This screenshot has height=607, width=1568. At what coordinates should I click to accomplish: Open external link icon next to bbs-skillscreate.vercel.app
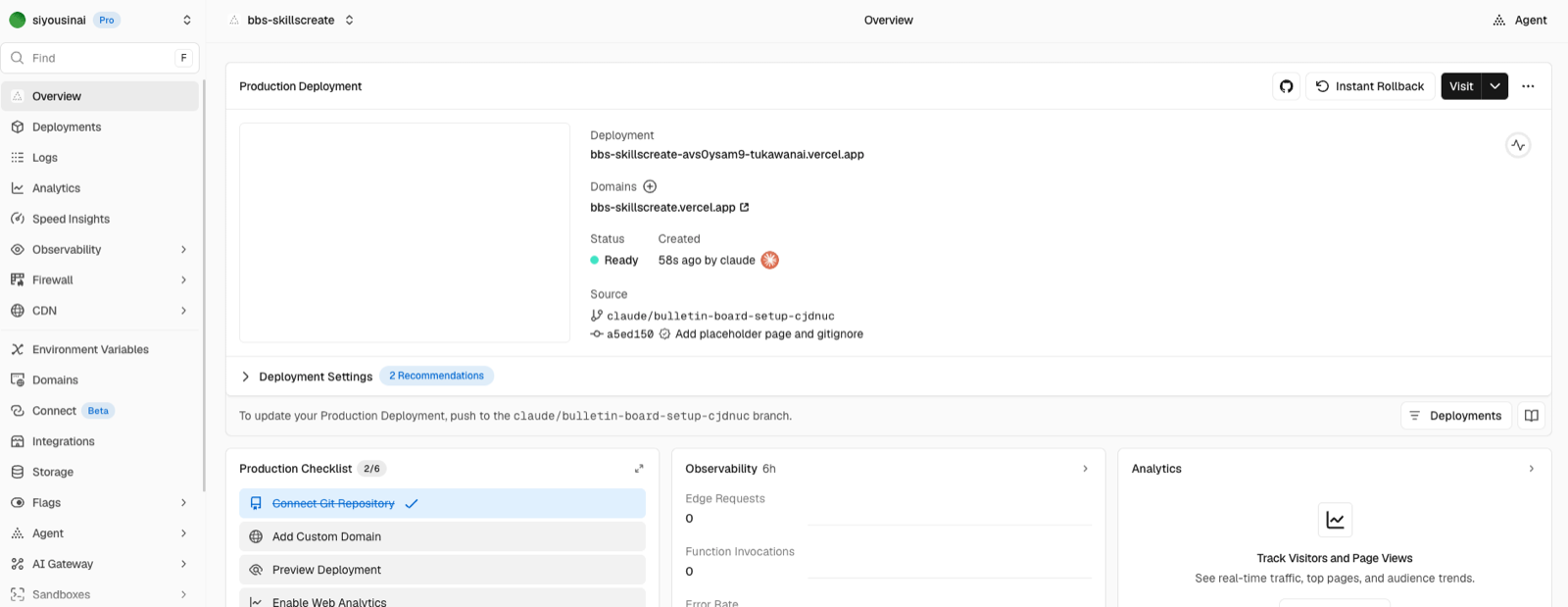click(744, 207)
